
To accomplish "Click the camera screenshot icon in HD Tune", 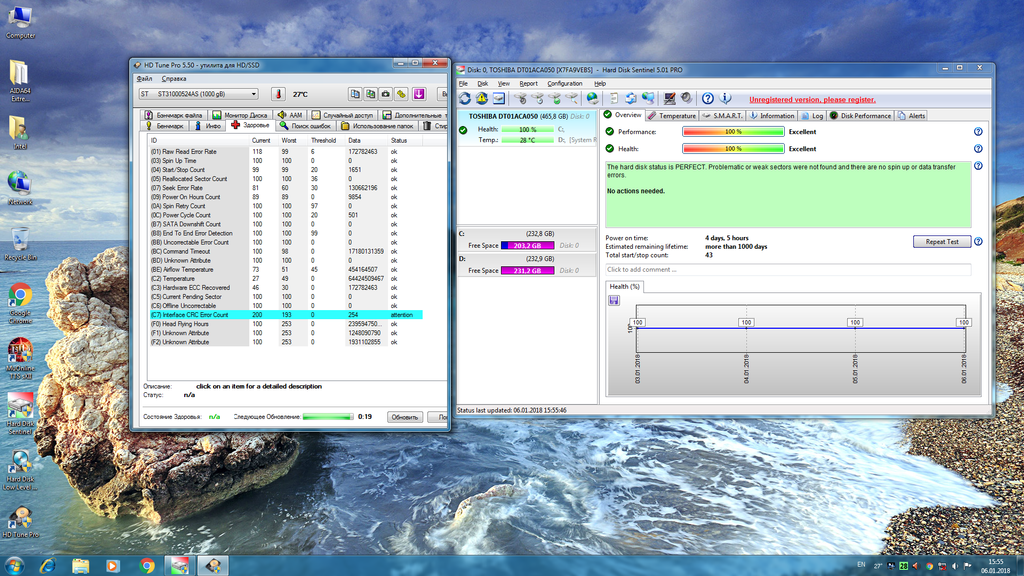I will pos(385,94).
